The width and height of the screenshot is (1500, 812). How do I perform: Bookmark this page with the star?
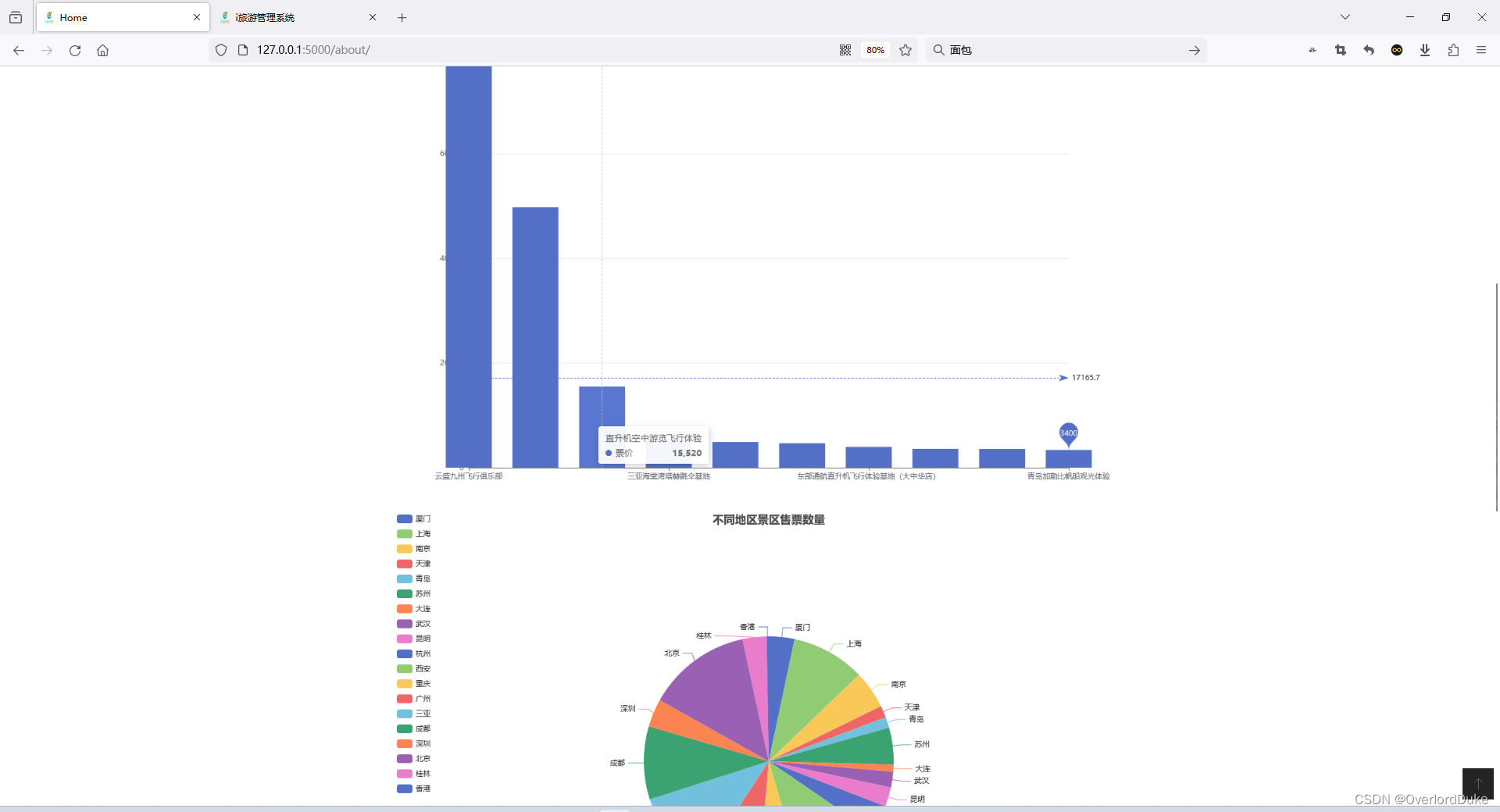coord(905,50)
